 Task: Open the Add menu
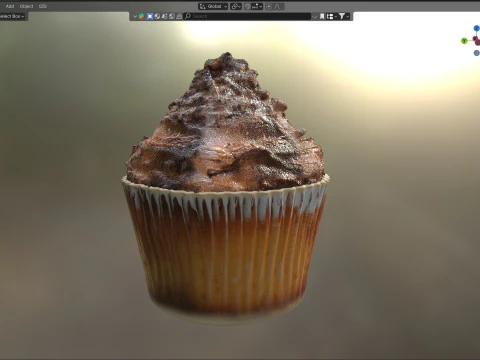[x=10, y=6]
